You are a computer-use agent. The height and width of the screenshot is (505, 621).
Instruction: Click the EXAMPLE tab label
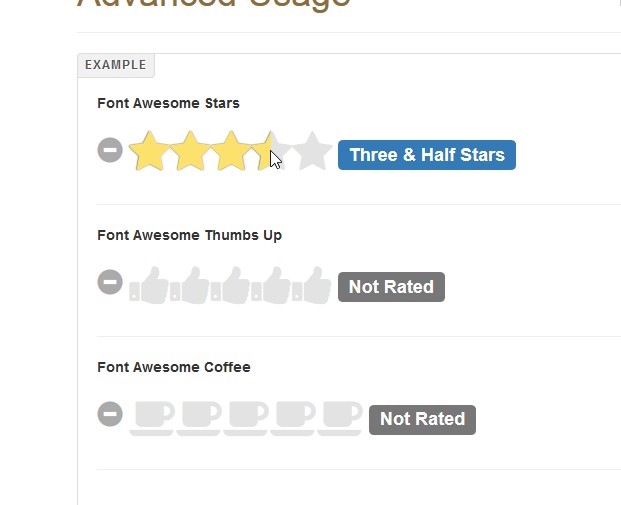click(116, 65)
